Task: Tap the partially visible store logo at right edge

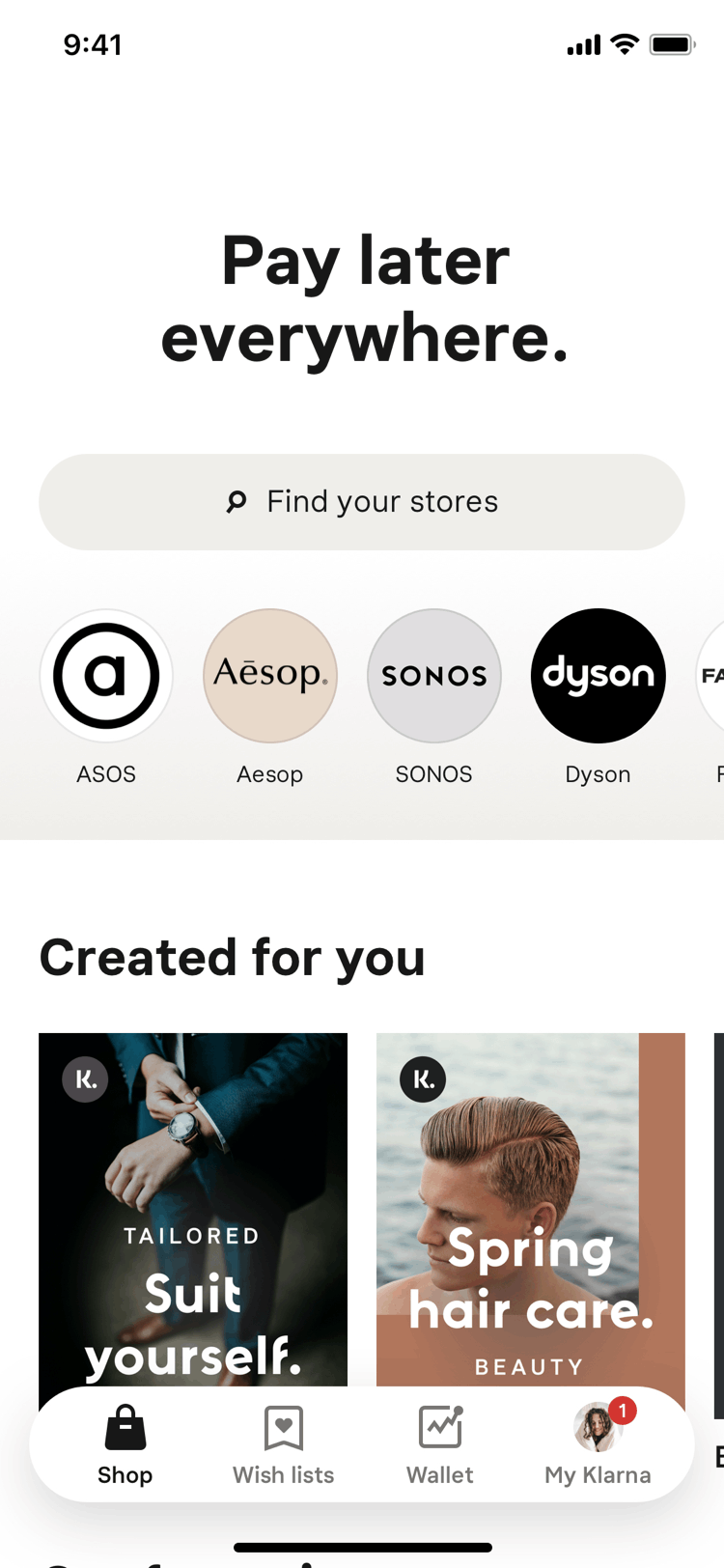Action: tap(712, 676)
